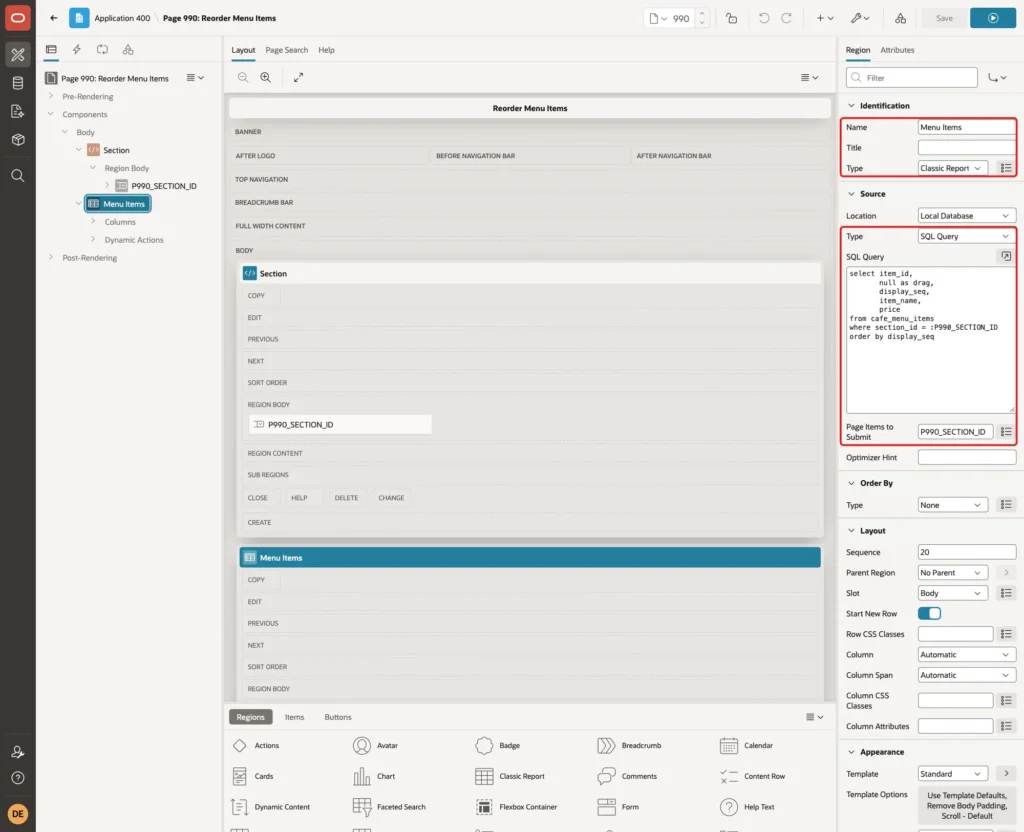Screen dimensions: 1024x832
Task: Select the Layout tab
Action: tap(243, 50)
